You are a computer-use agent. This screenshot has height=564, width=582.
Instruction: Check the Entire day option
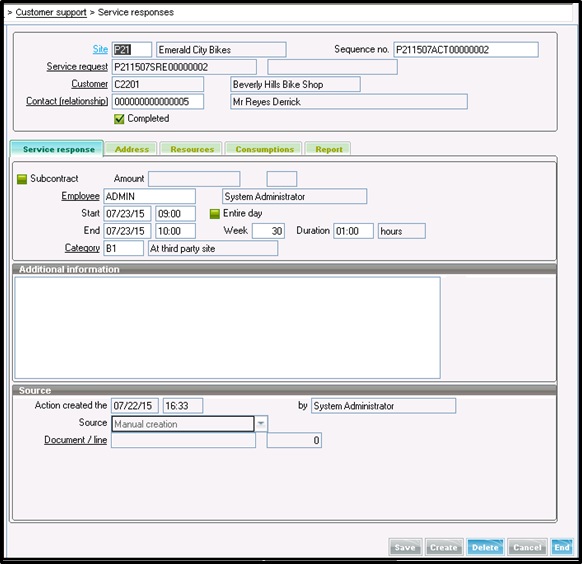coord(215,214)
